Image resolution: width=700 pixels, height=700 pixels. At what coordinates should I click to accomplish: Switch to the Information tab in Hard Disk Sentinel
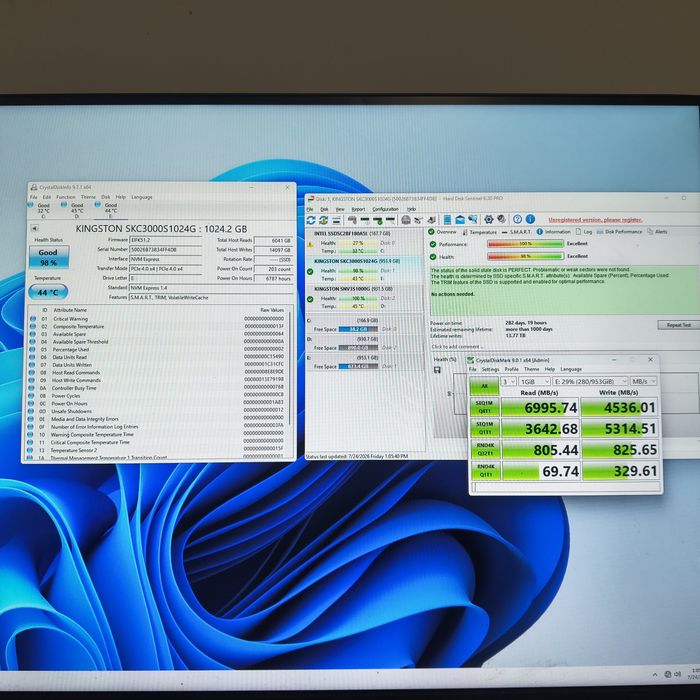point(554,232)
